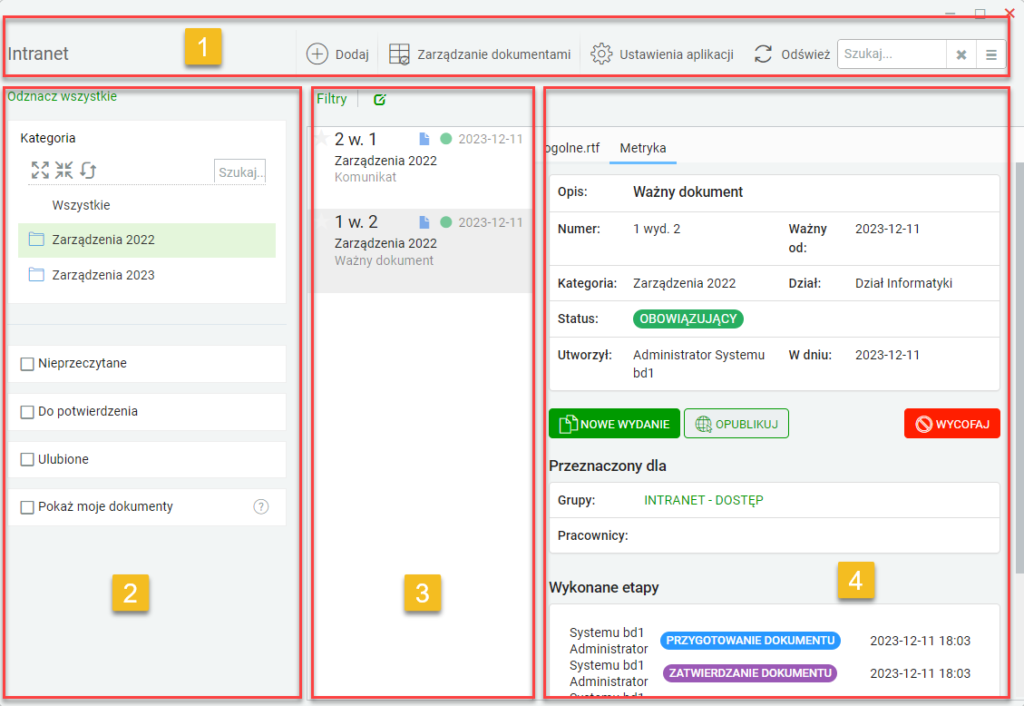Viewport: 1024px width, 706px height.
Task: Open Ustawienia aplikacji gear settings
Action: pyautogui.click(x=662, y=54)
